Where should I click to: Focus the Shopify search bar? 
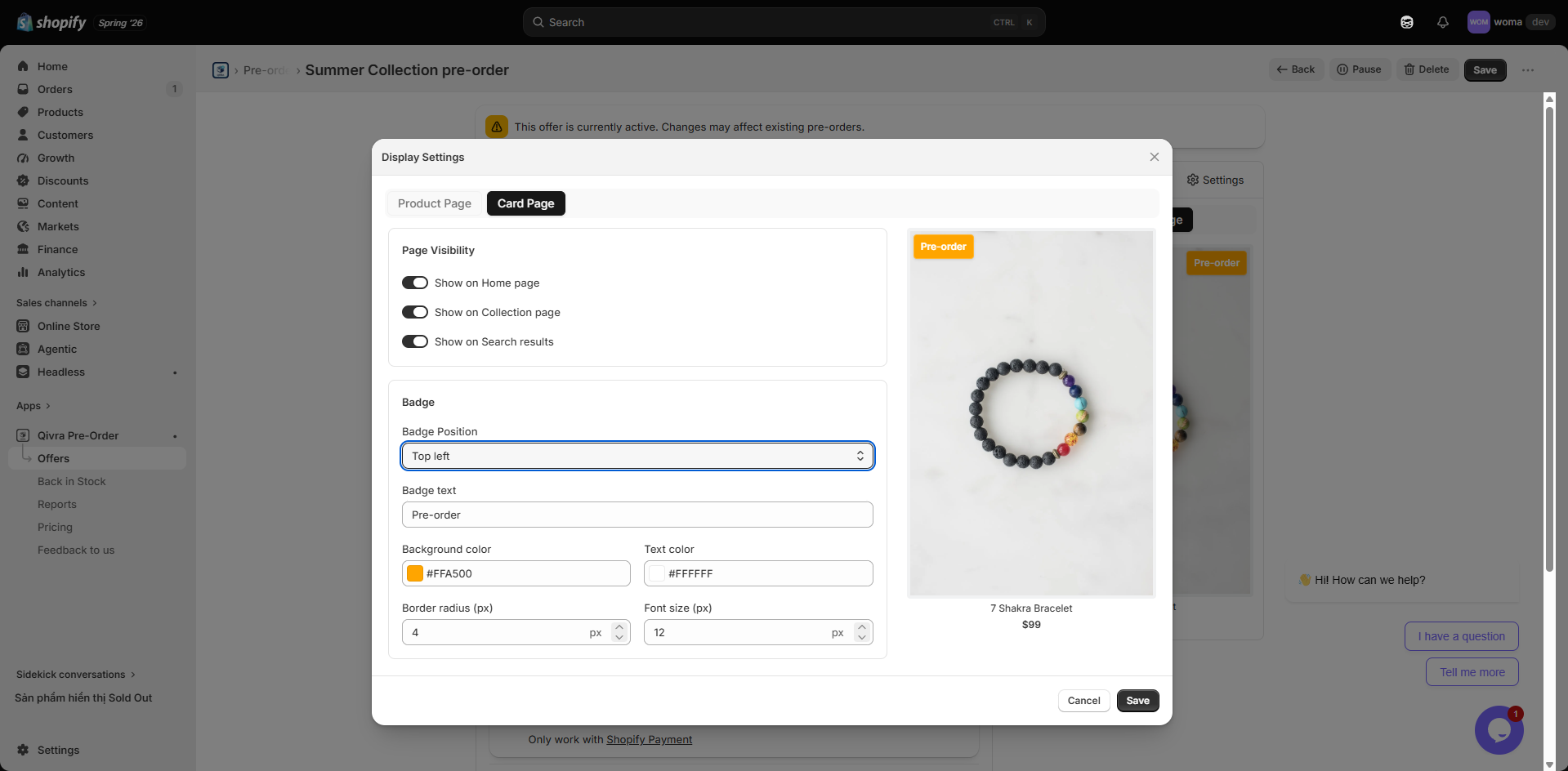pos(784,22)
